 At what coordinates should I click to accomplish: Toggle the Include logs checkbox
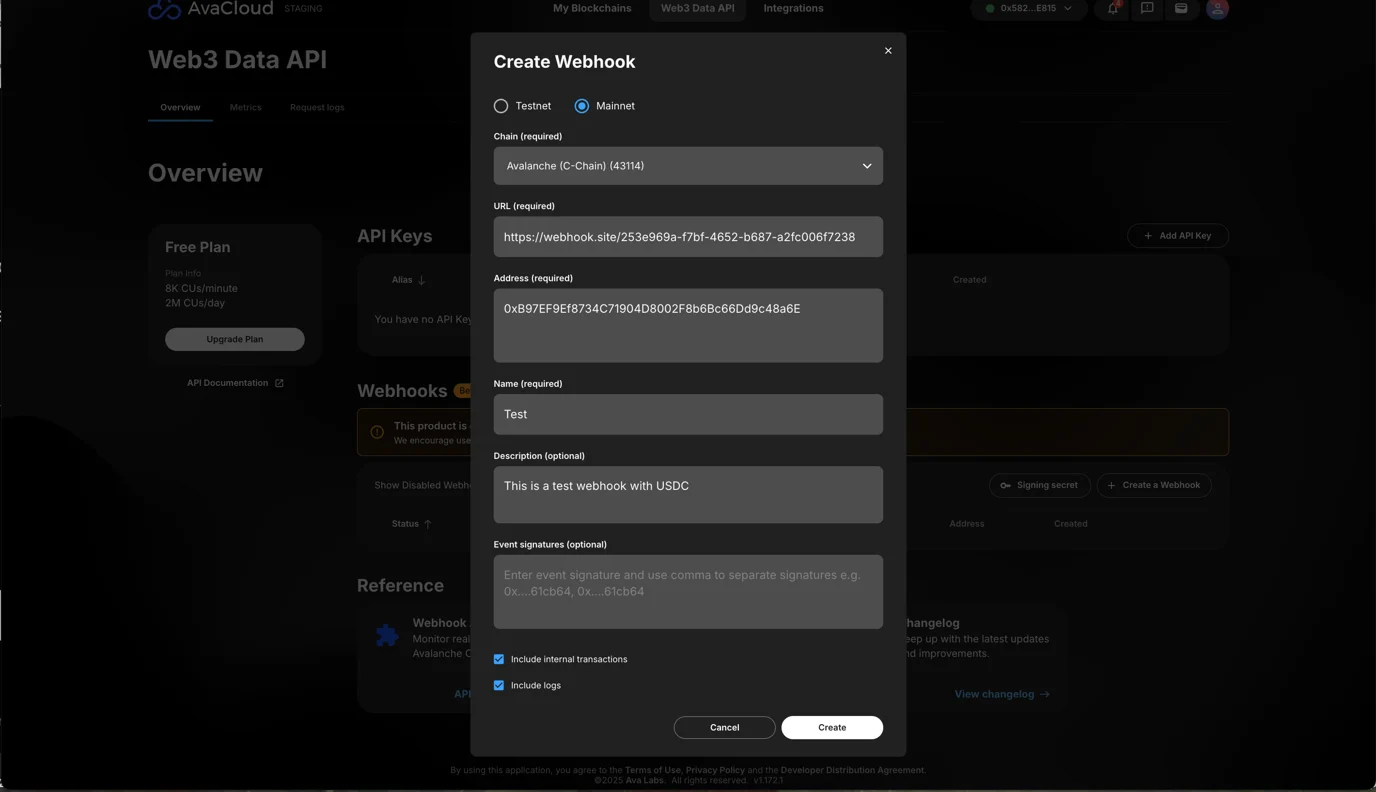pyautogui.click(x=499, y=685)
